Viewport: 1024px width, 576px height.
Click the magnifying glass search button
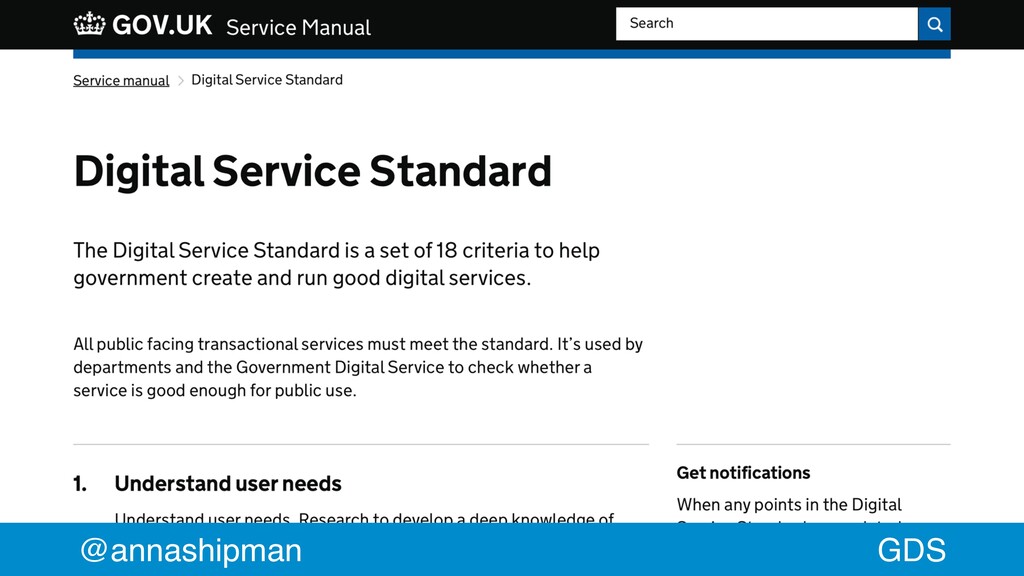(x=935, y=24)
